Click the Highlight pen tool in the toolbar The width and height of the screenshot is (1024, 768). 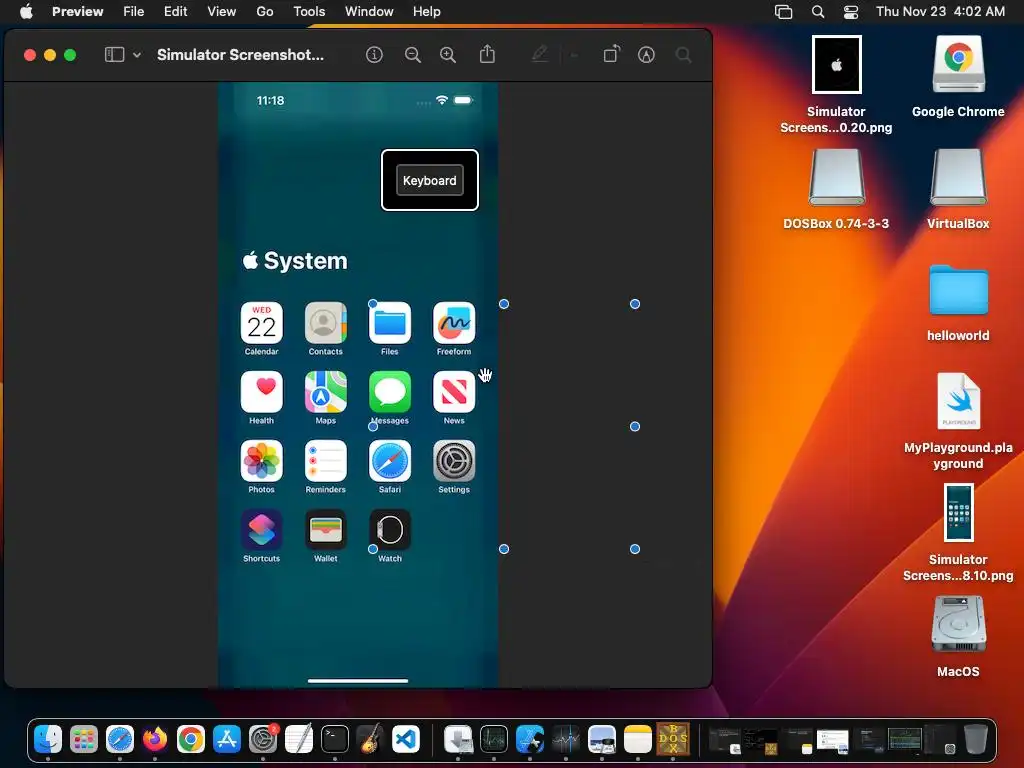point(539,54)
